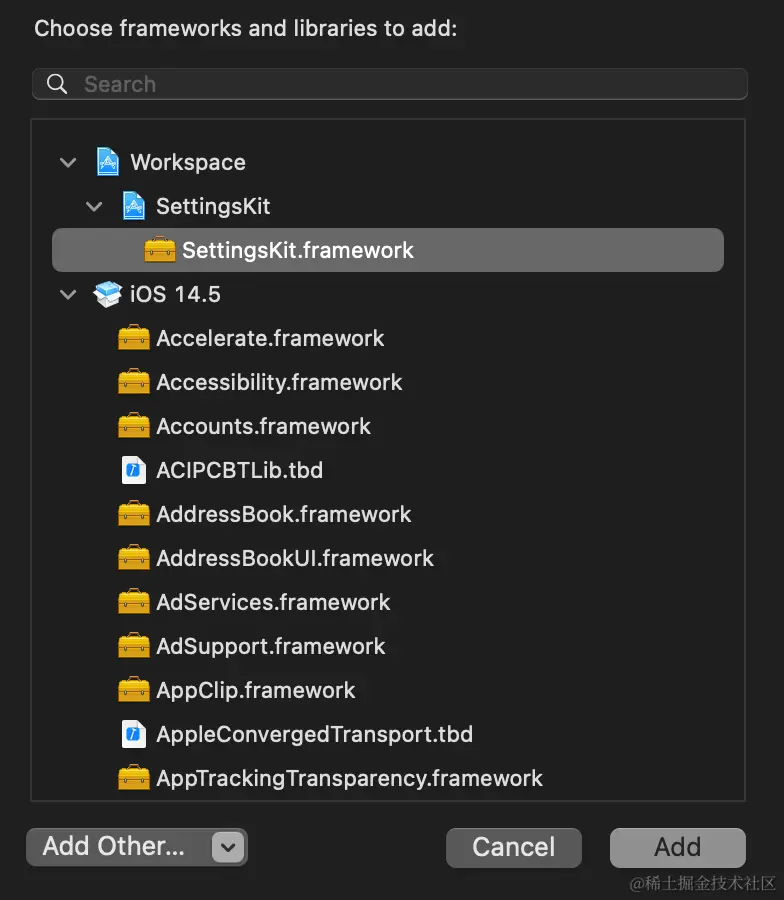Click the iOS 14.5 SDK box icon
This screenshot has width=784, height=900.
[x=107, y=294]
